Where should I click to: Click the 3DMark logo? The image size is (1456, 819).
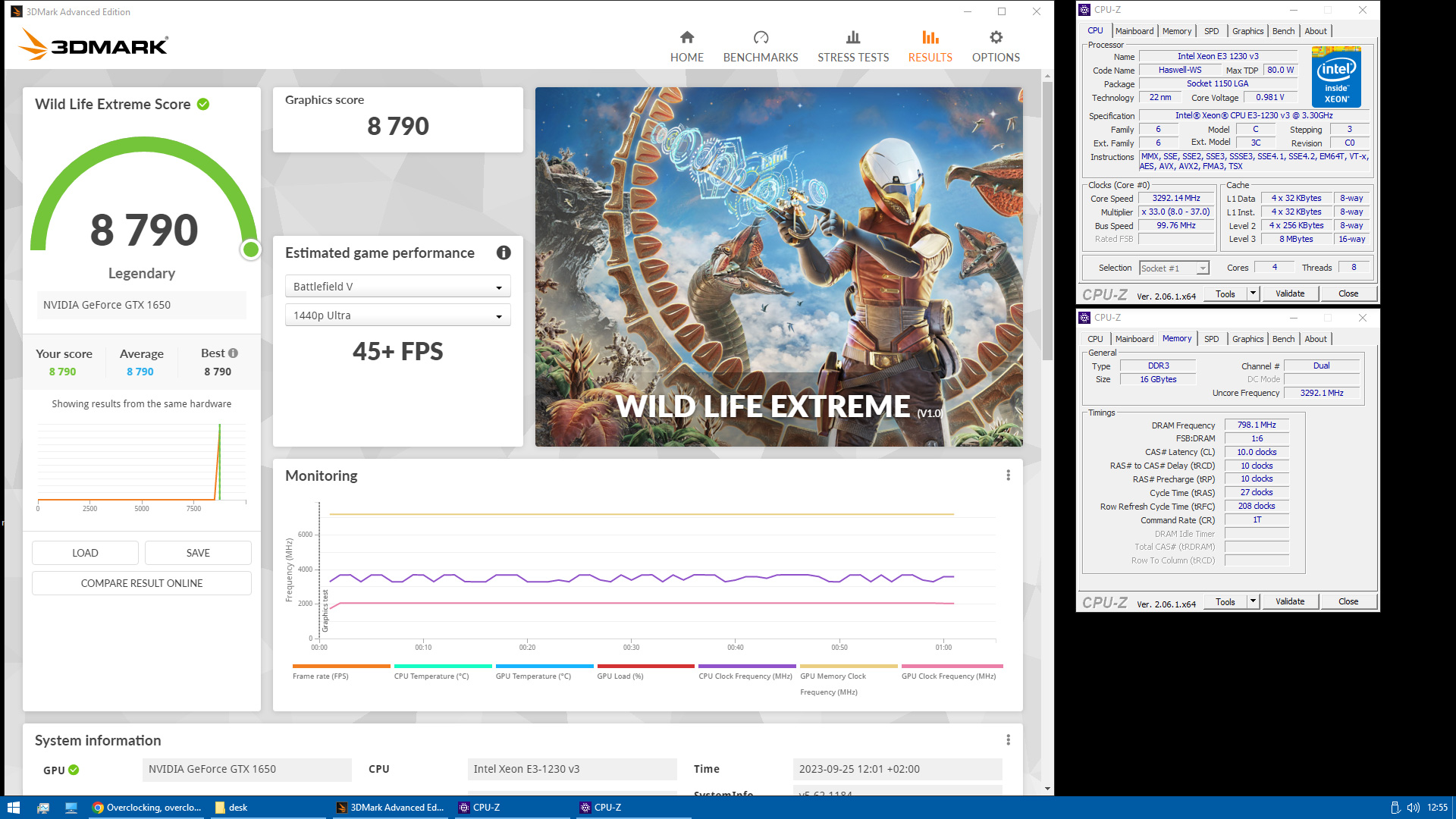(x=93, y=45)
